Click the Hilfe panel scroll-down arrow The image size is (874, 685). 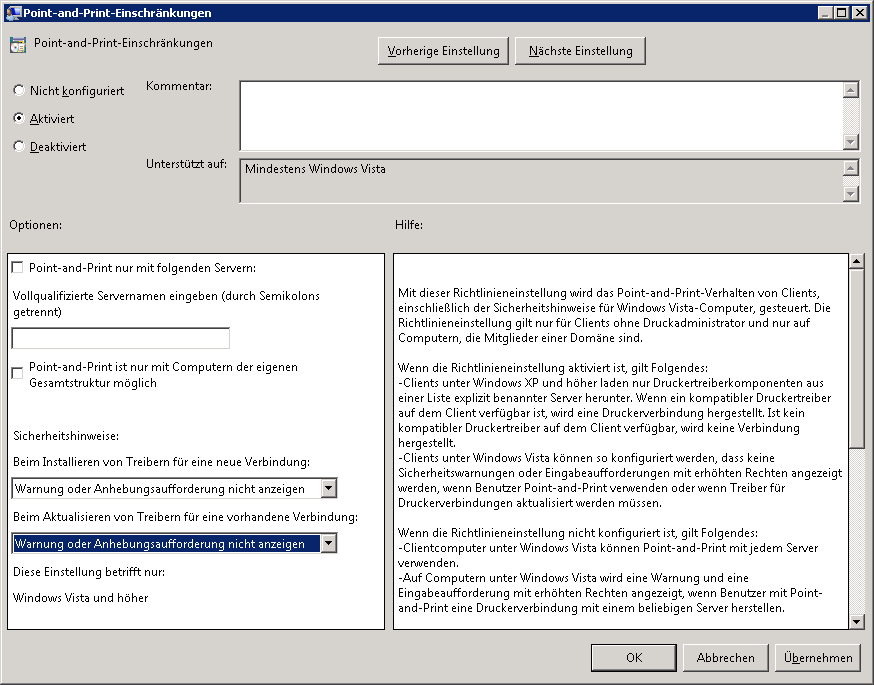pyautogui.click(x=856, y=621)
